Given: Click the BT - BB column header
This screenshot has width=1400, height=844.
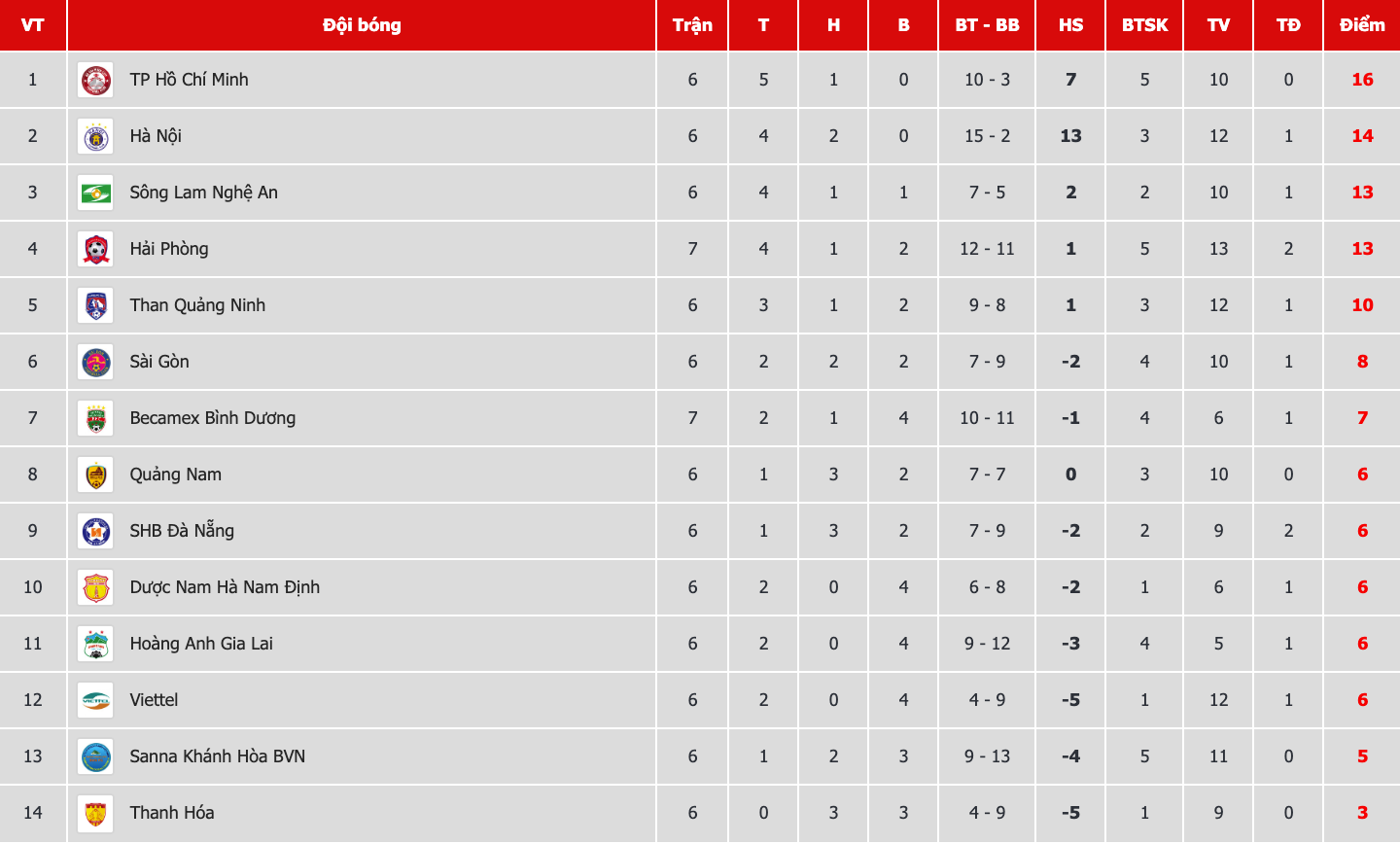Looking at the screenshot, I should 987,25.
